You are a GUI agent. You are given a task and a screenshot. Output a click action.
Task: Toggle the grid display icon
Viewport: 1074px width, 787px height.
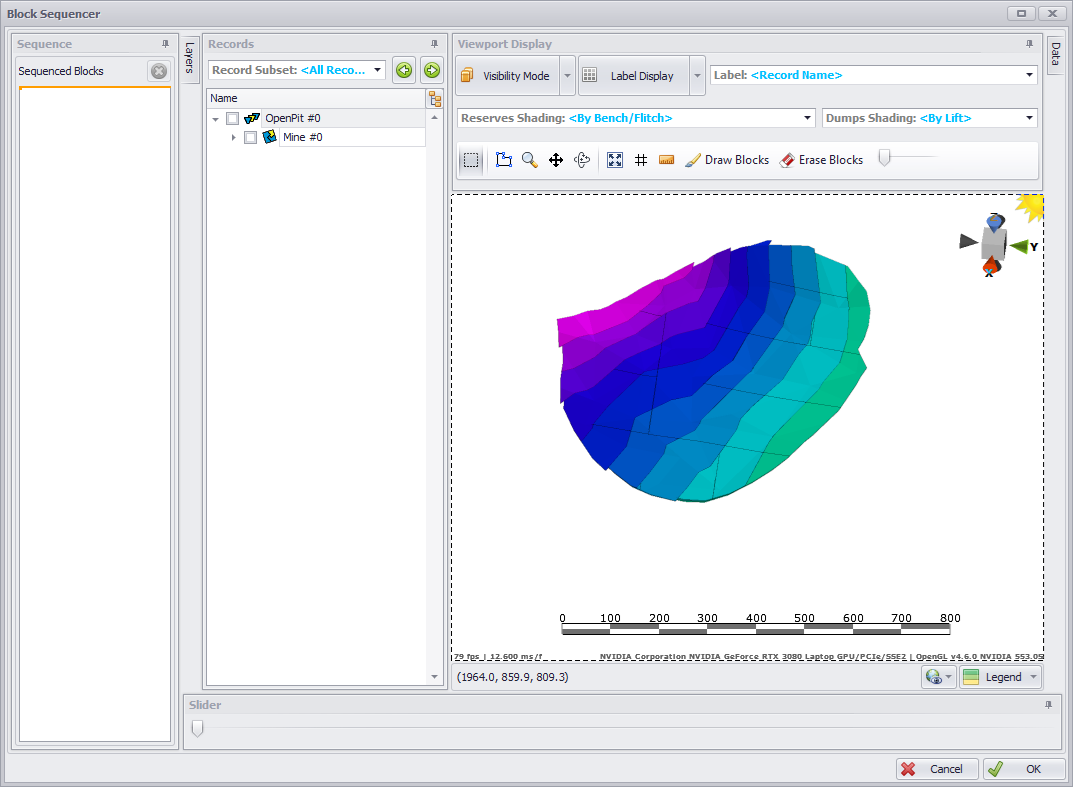tap(641, 160)
